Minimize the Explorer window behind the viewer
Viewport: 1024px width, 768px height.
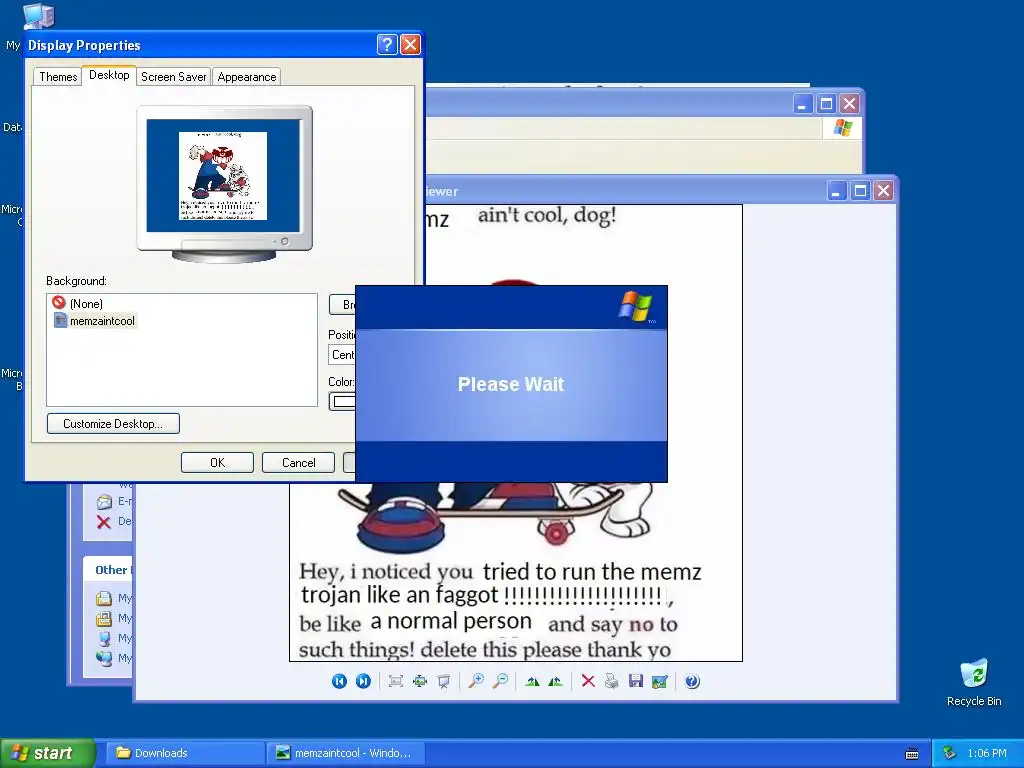(x=802, y=103)
